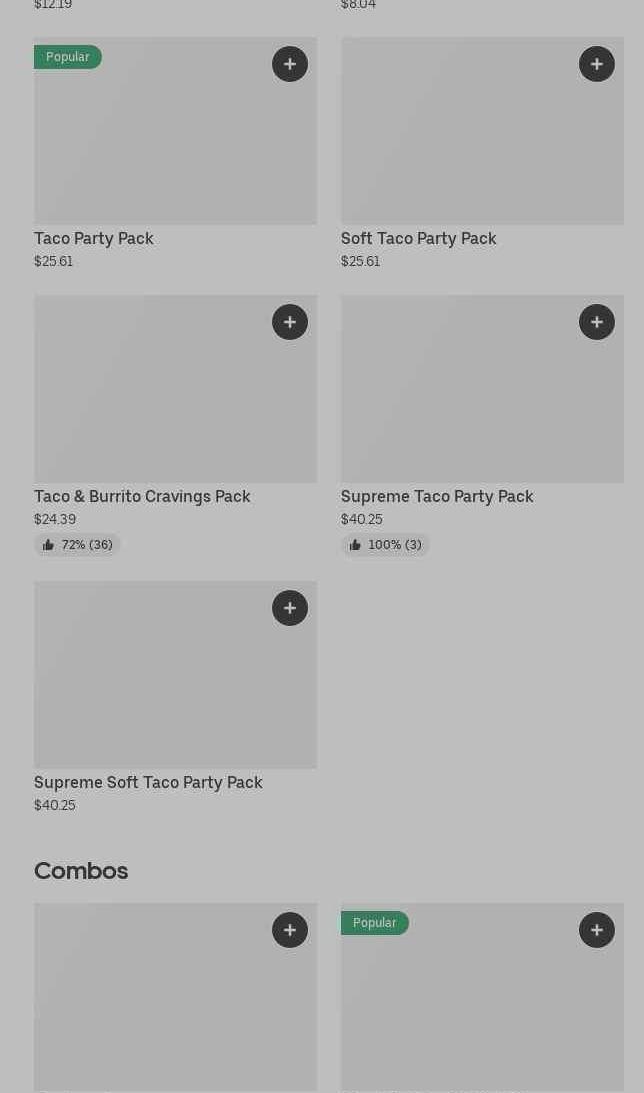Click the $24.39 price of Cravings Pack
The image size is (644, 1093).
click(x=55, y=519)
